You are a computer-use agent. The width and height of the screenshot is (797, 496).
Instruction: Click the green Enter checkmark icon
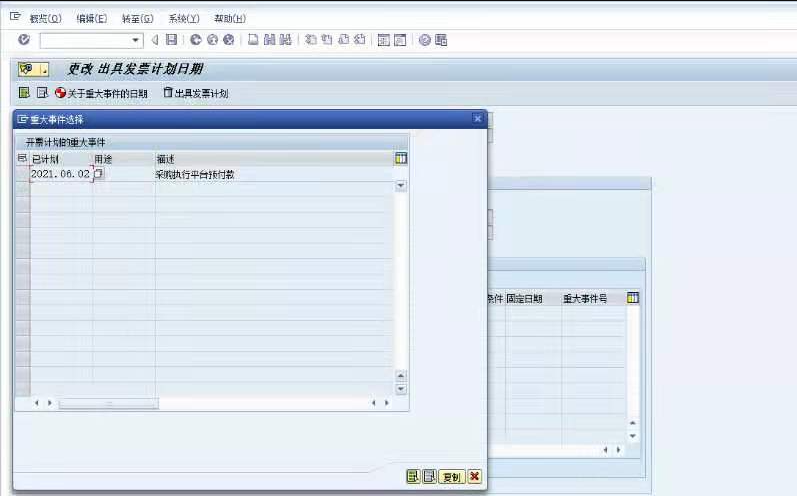[x=24, y=40]
